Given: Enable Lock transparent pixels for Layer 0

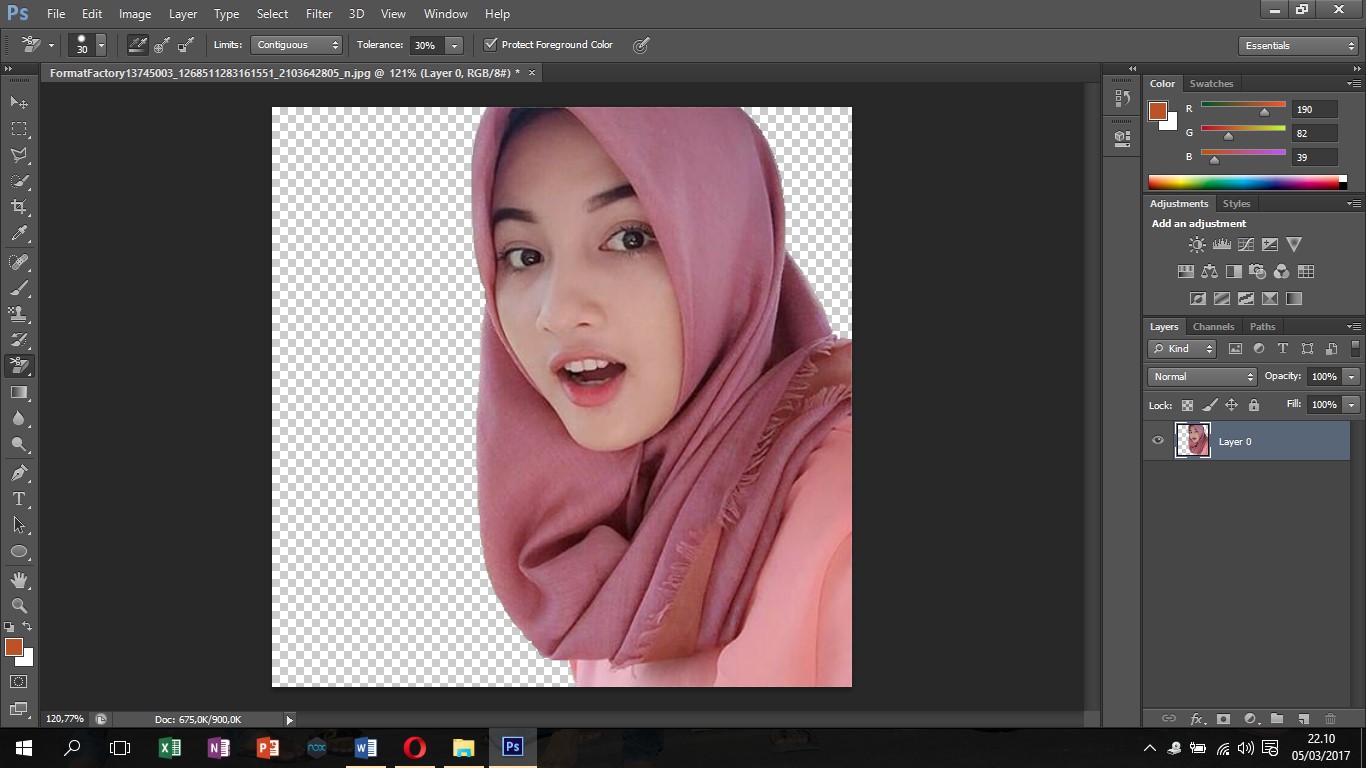Looking at the screenshot, I should pos(1188,405).
